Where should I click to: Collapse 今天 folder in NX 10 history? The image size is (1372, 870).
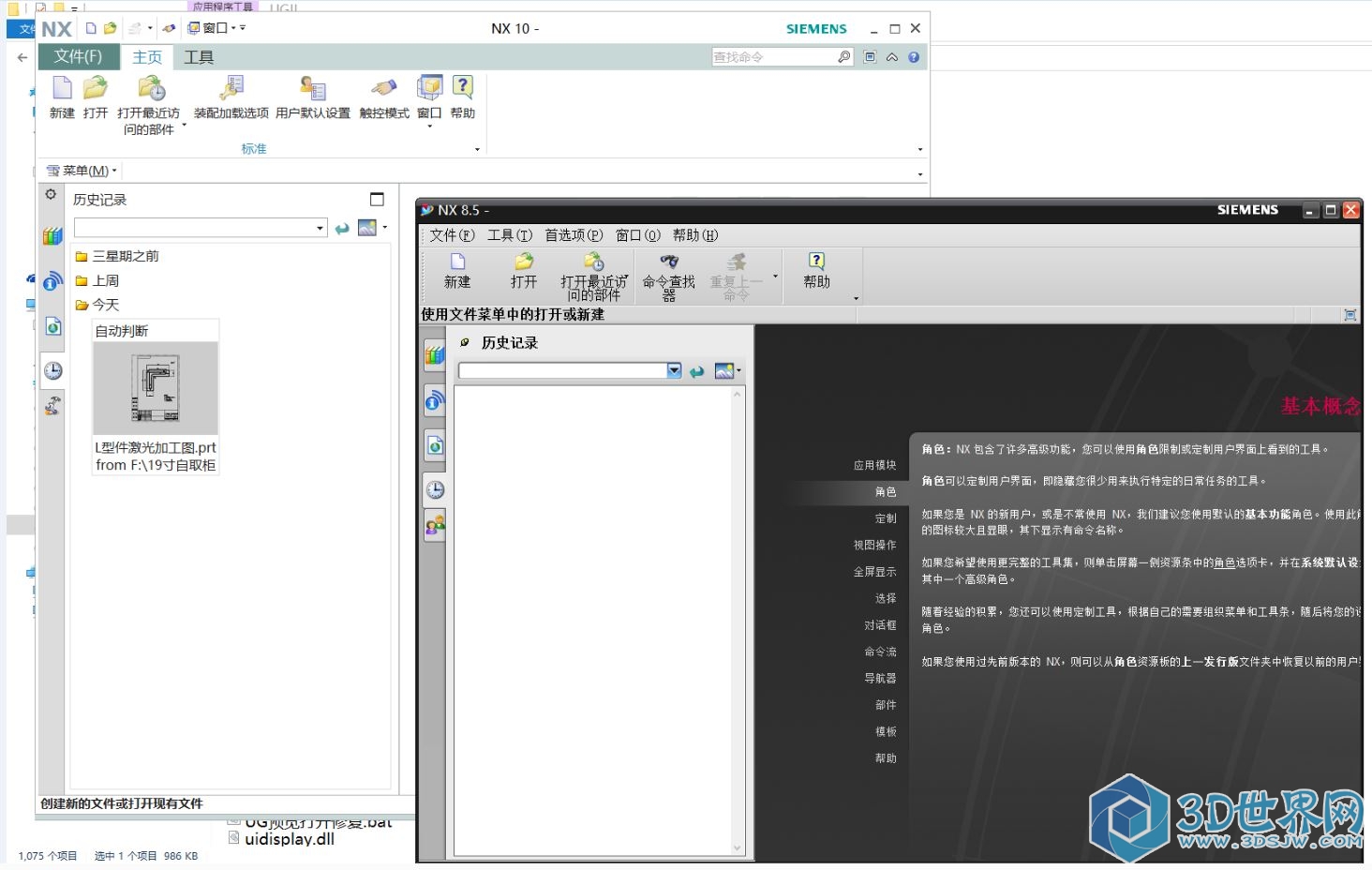point(97,305)
